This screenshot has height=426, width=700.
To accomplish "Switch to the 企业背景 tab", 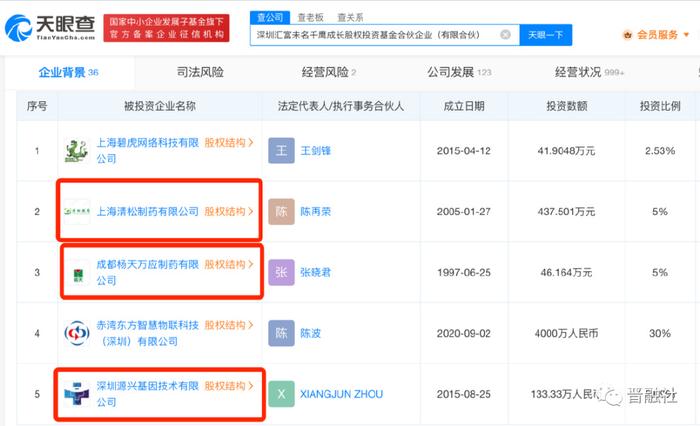I will 68,72.
